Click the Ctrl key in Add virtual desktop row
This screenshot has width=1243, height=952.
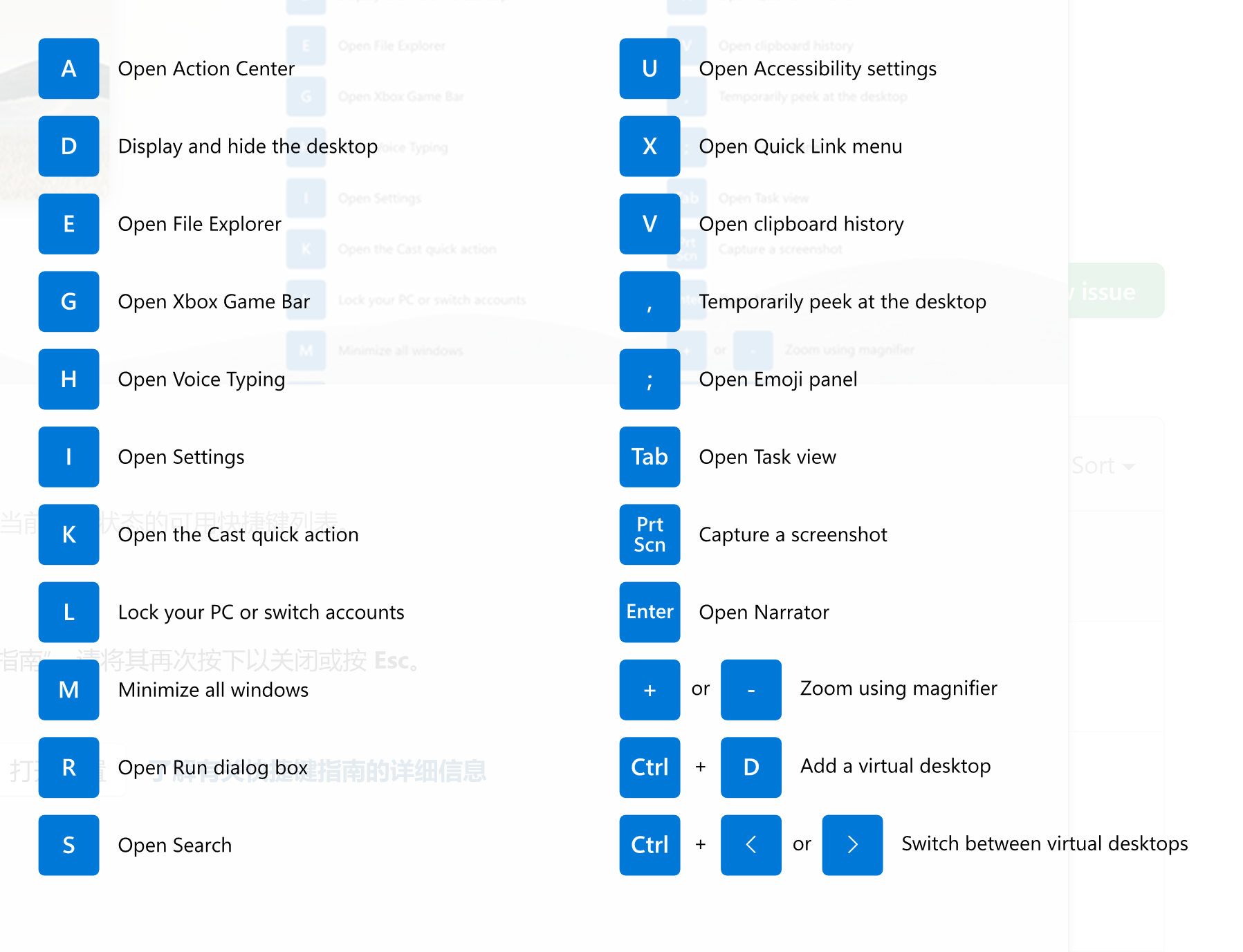(x=649, y=767)
